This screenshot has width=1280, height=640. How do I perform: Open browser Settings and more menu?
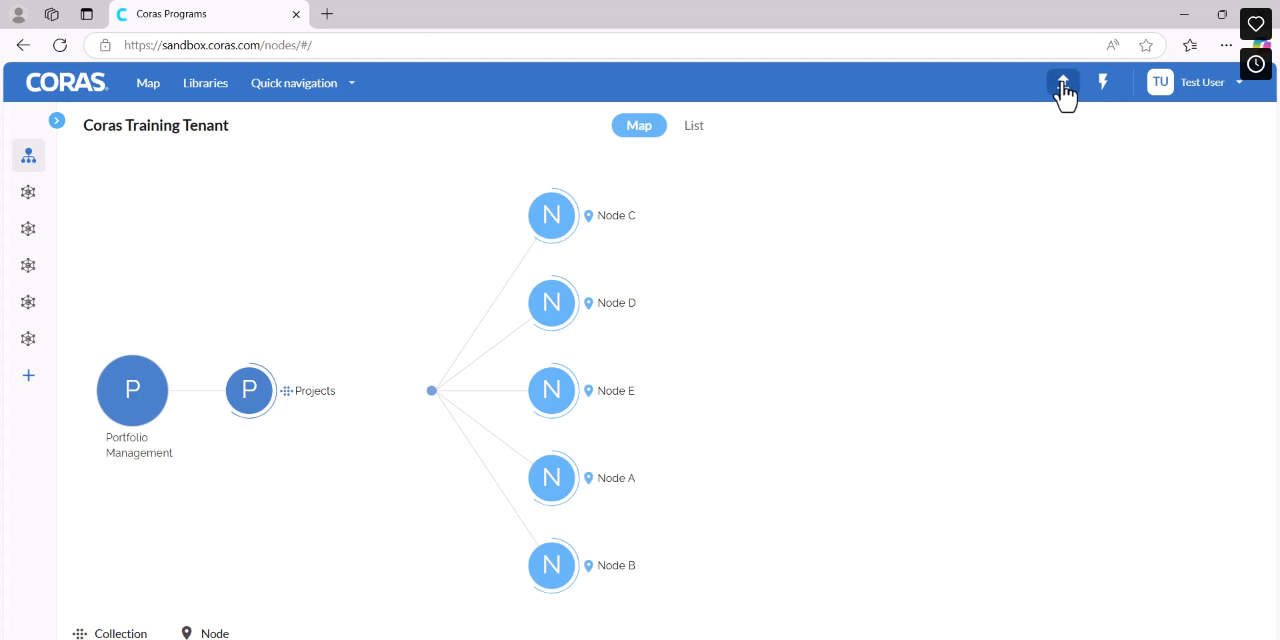pyautogui.click(x=1226, y=45)
